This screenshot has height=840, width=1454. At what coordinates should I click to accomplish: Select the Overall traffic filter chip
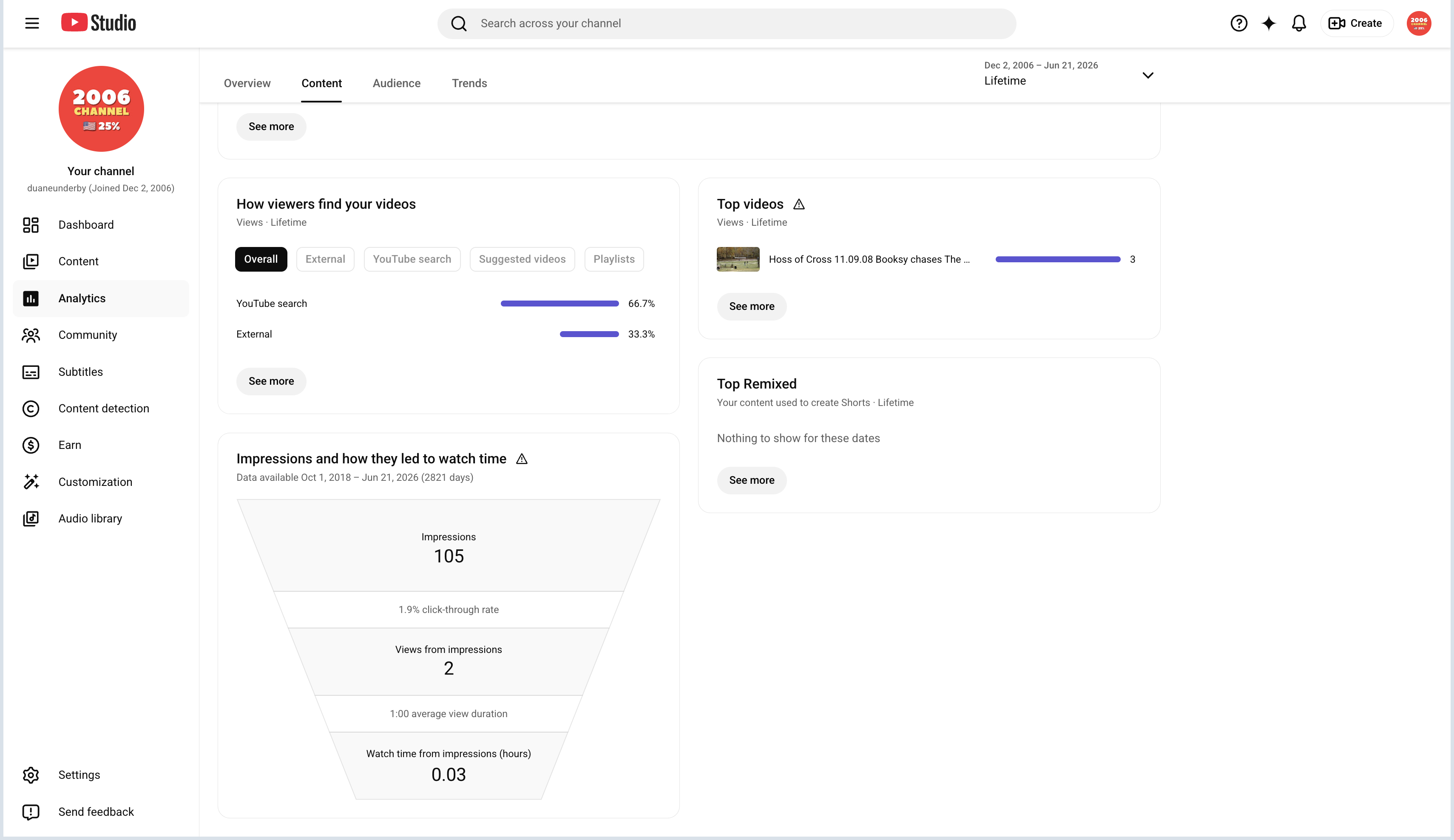pyautogui.click(x=261, y=259)
